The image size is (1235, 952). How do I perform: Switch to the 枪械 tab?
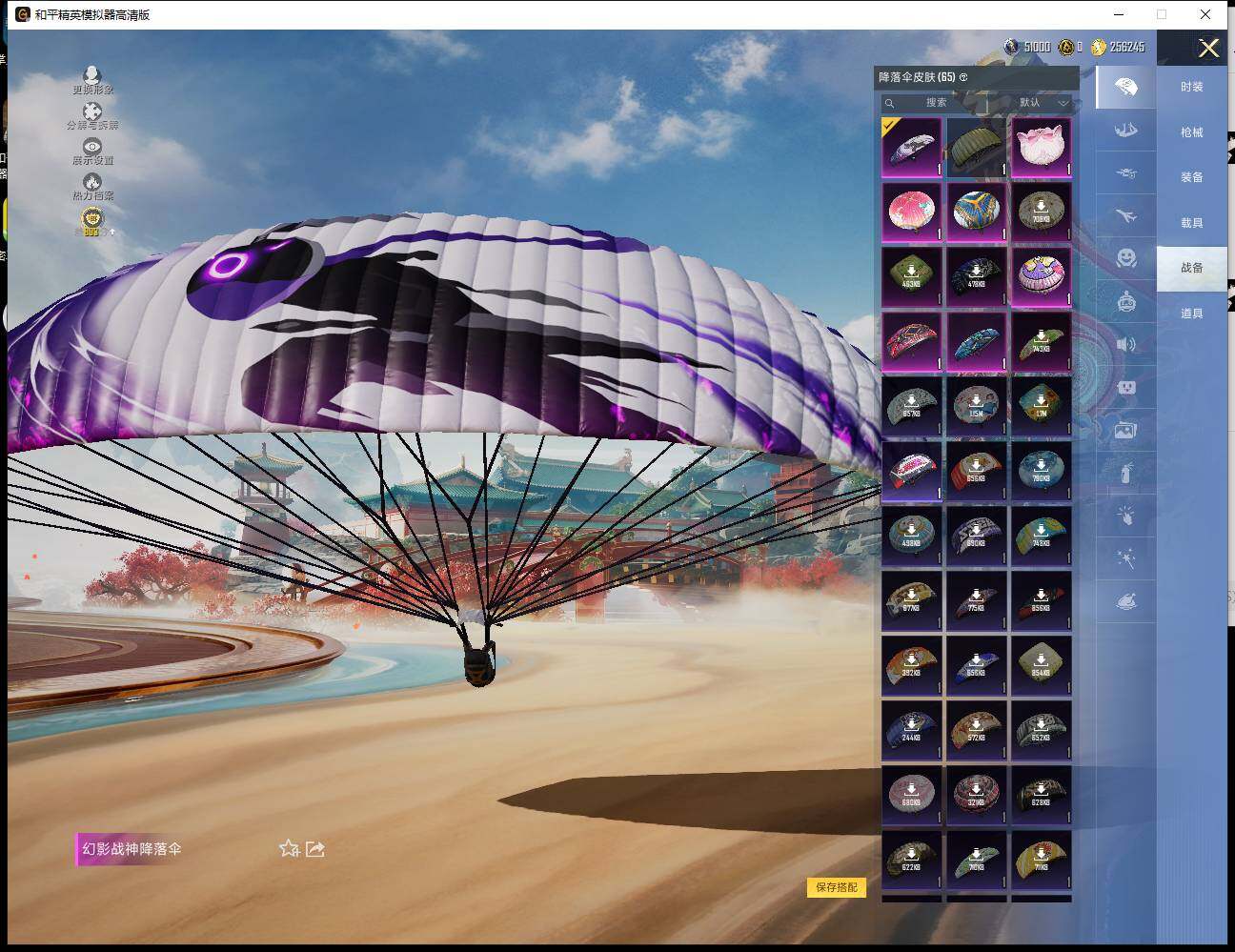coord(1191,132)
